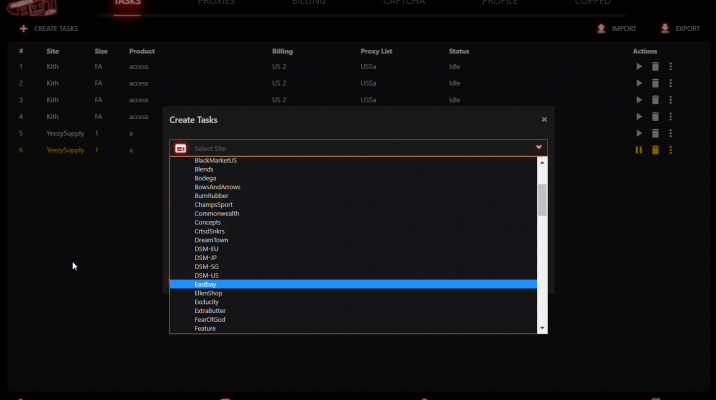Screen dimensions: 716x400
Task: Open the Billing tab
Action: click(308, 3)
